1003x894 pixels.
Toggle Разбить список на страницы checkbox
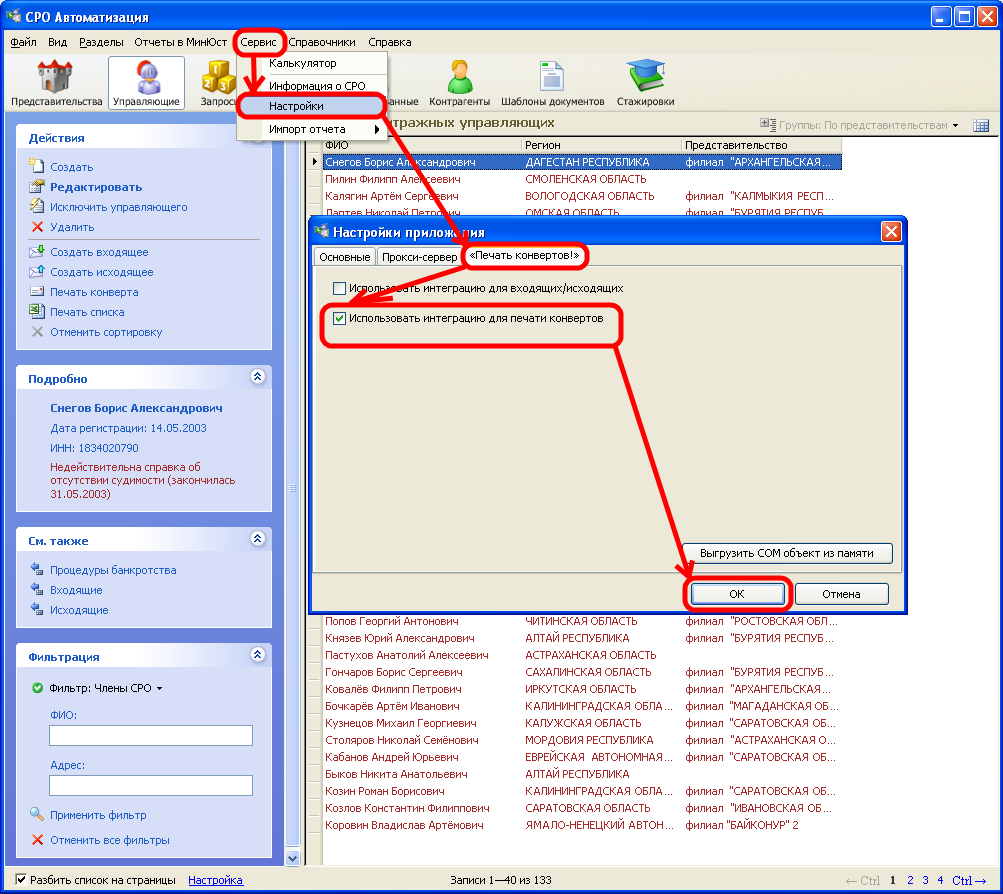pyautogui.click(x=21, y=880)
